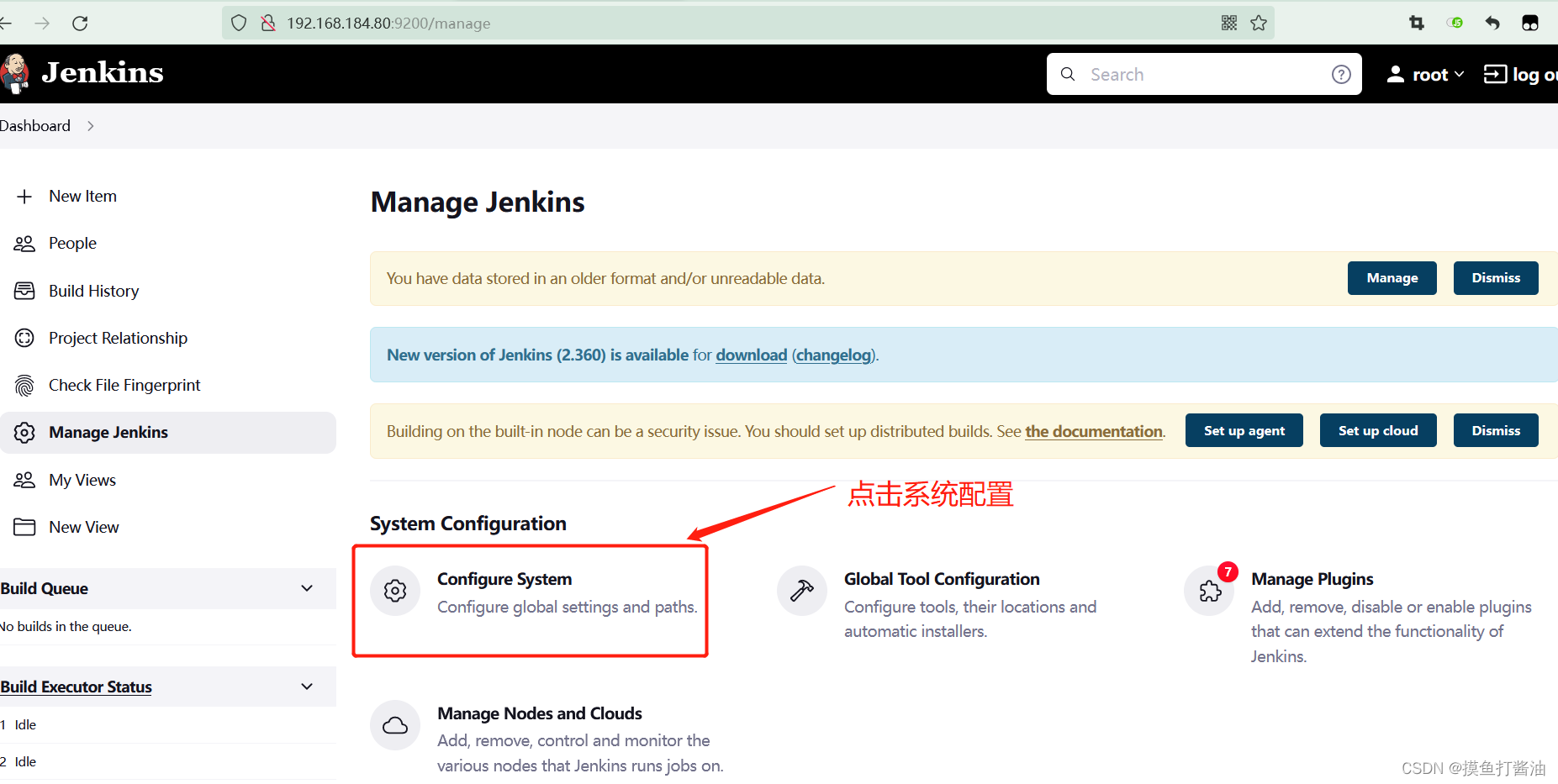Follow the download link for Jenkins 2.360
This screenshot has height=784, width=1558.
pos(752,355)
